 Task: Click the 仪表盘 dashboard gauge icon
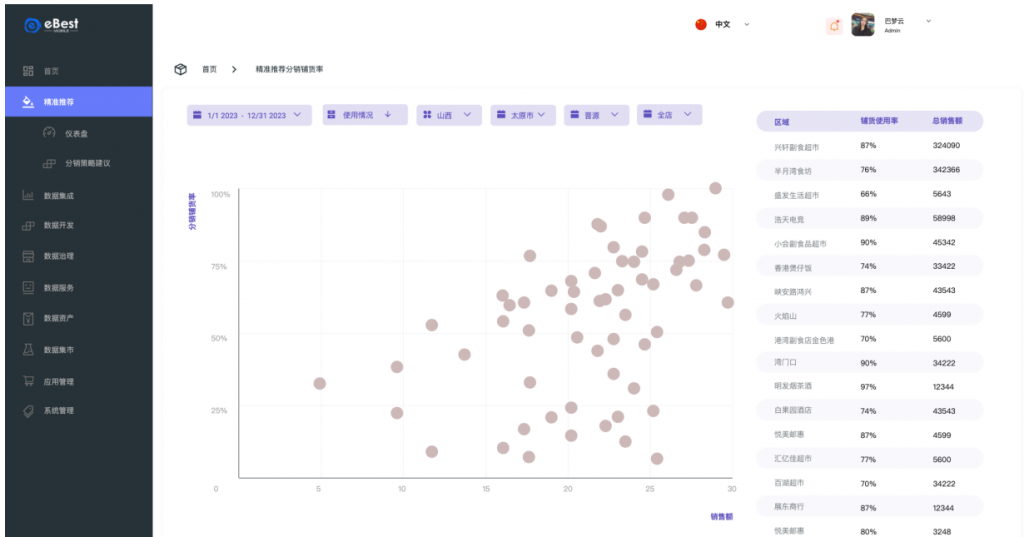(49, 133)
